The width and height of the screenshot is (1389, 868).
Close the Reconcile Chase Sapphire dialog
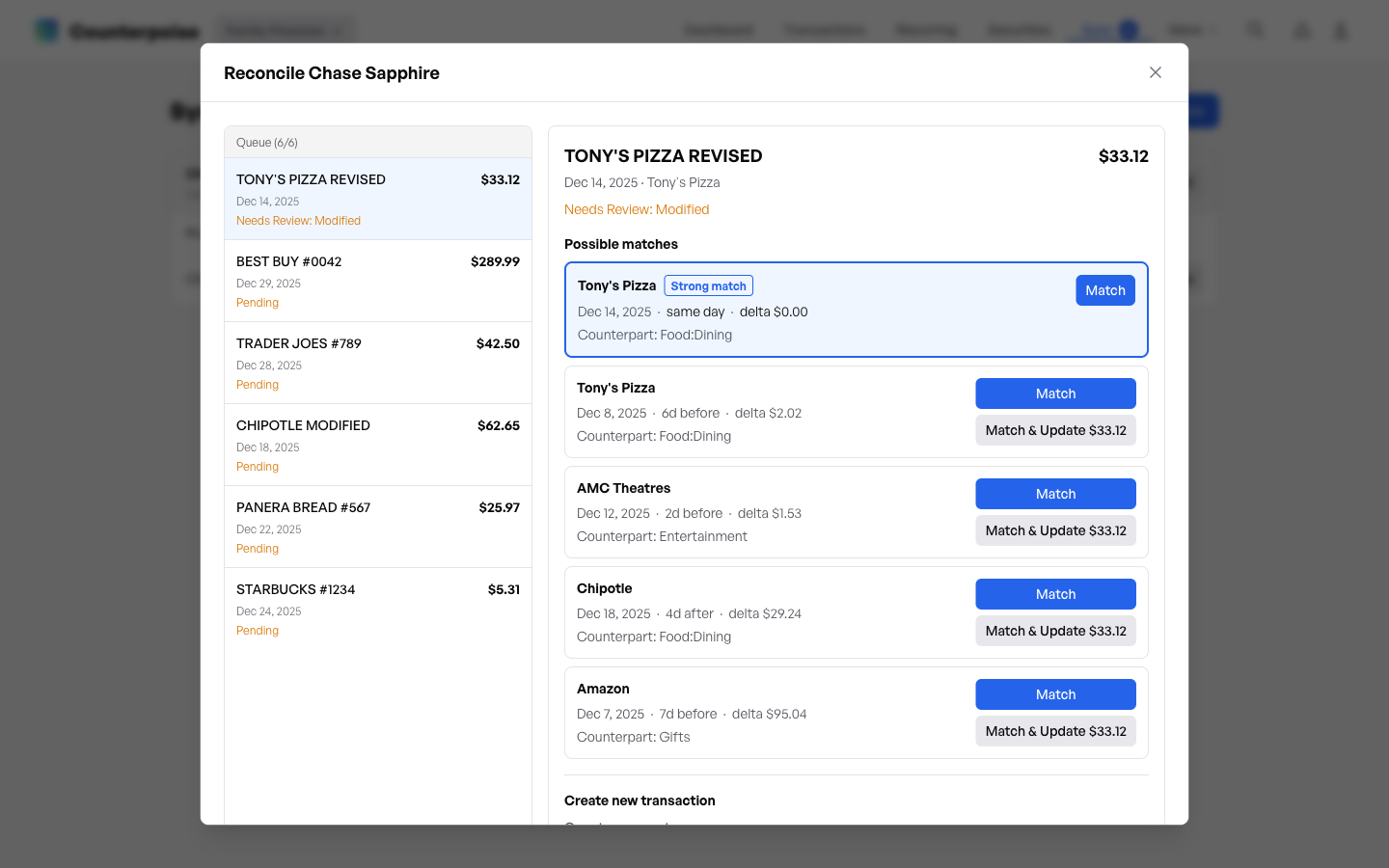1156,72
